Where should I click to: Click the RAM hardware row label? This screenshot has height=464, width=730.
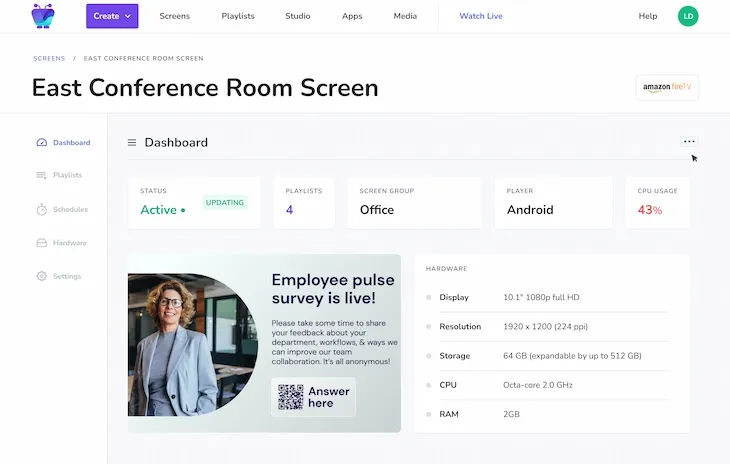click(x=449, y=414)
